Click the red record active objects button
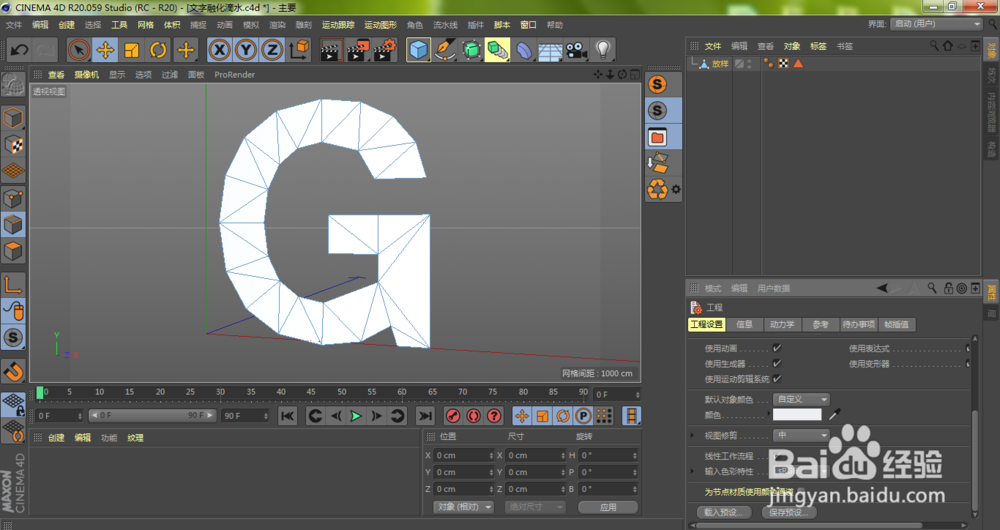The width and height of the screenshot is (1000, 530). [x=452, y=415]
